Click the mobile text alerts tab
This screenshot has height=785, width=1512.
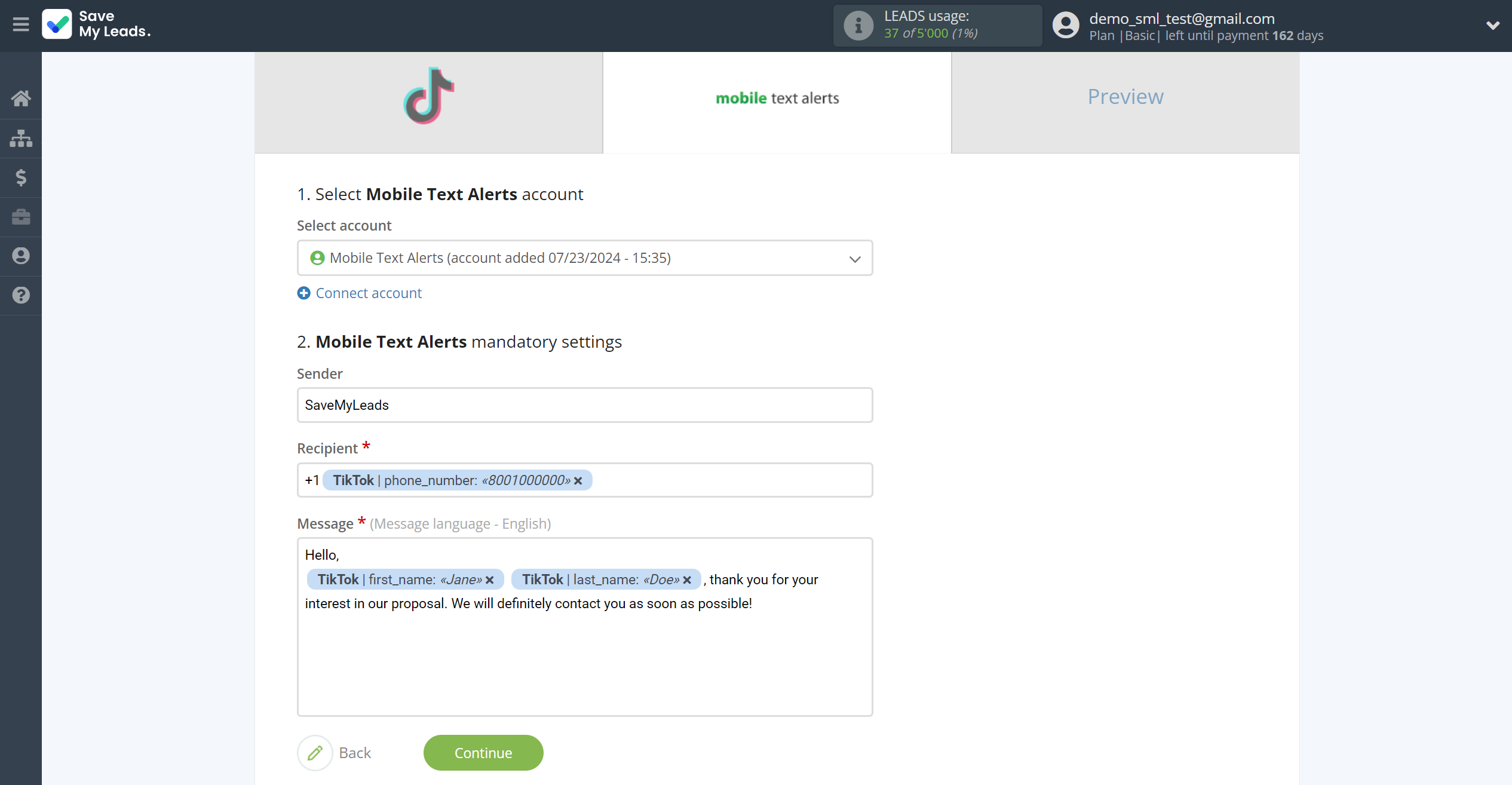(x=778, y=98)
